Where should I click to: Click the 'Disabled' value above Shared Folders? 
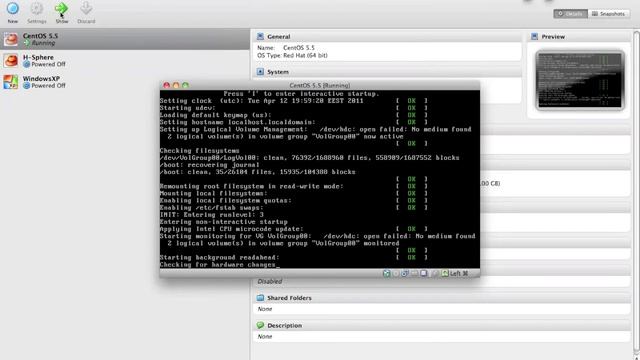pos(269,281)
